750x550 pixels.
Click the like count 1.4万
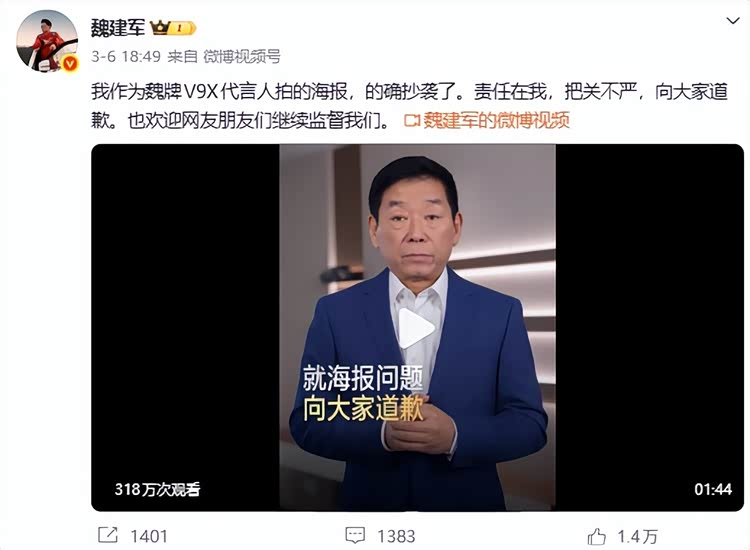[637, 536]
